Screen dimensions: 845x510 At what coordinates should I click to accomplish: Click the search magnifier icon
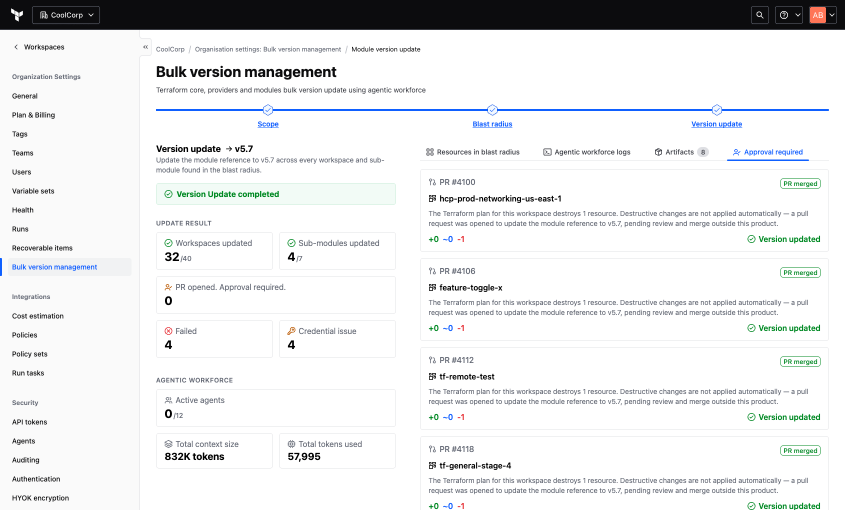pyautogui.click(x=760, y=15)
